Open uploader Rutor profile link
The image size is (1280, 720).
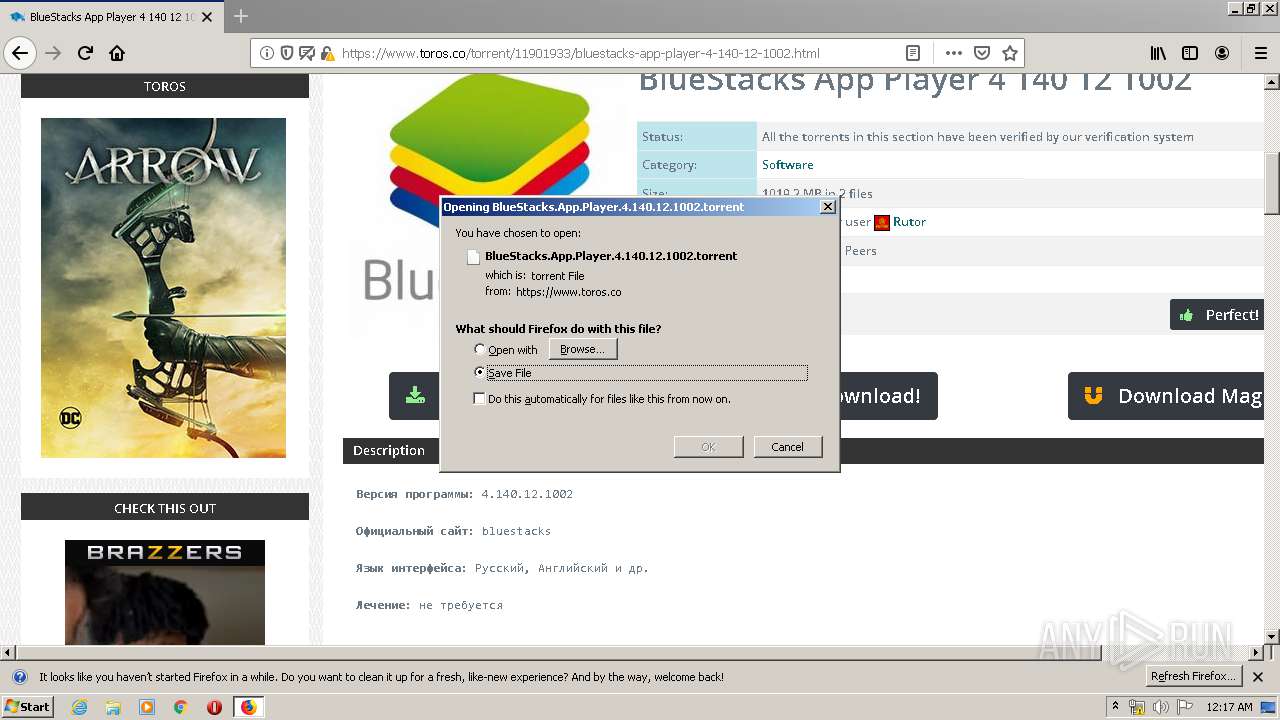pos(909,222)
